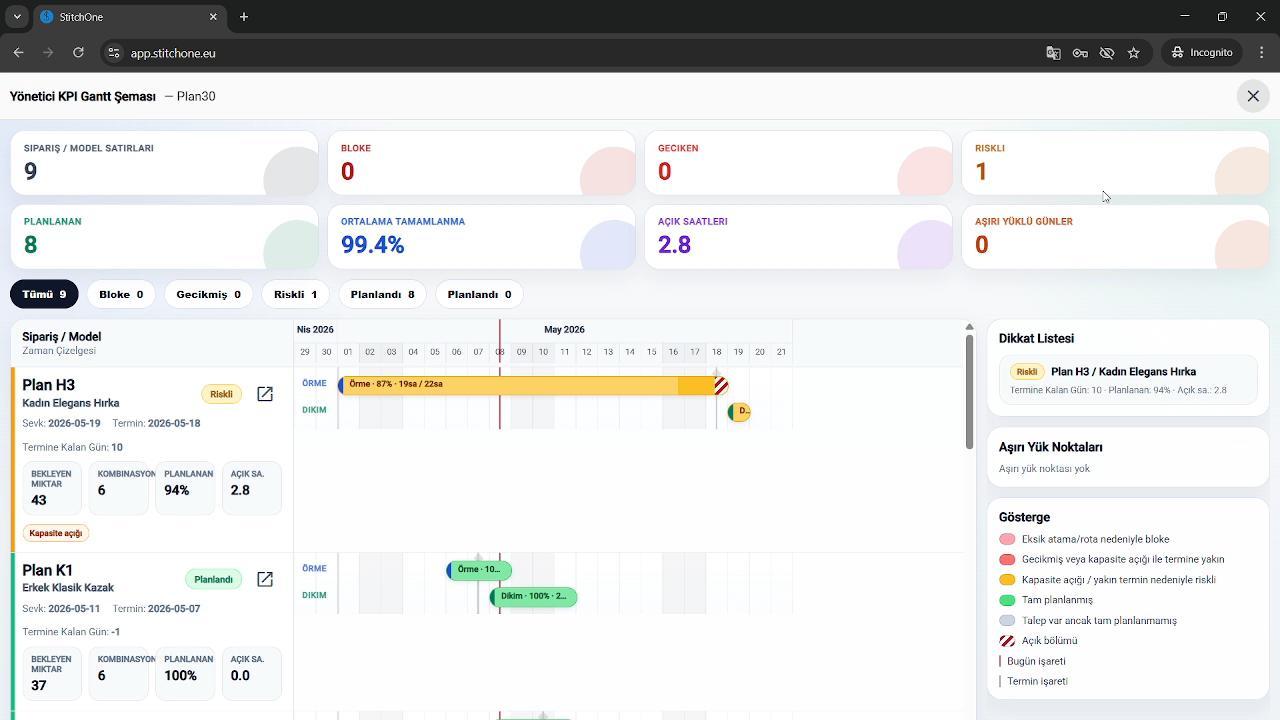Image resolution: width=1280 pixels, height=720 pixels.
Task: Open the browser tab search dropdown
Action: (17, 17)
